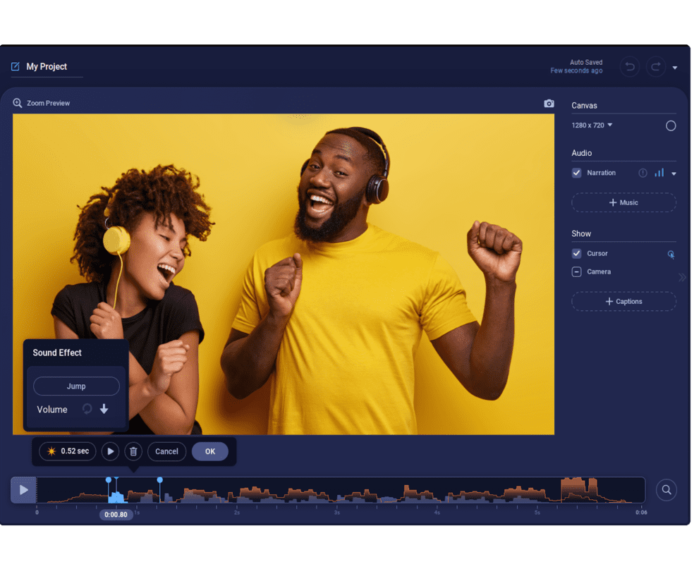Add music with the + Music button
This screenshot has height=569, width=694.
tap(624, 203)
